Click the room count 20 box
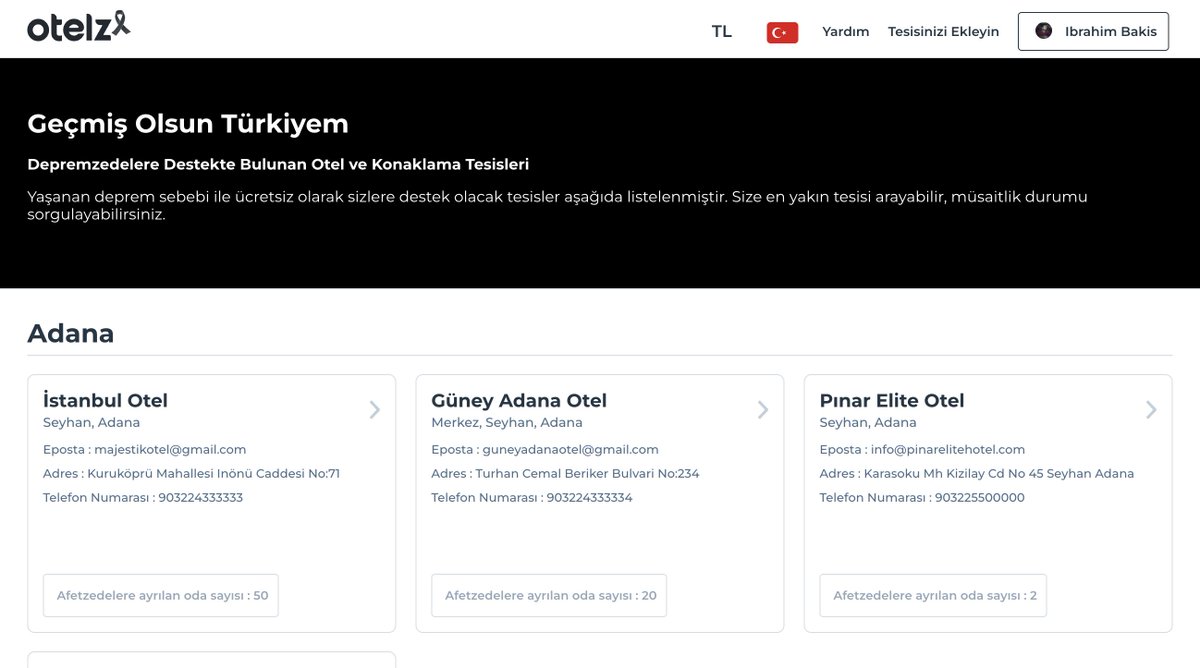1200x668 pixels. click(549, 595)
